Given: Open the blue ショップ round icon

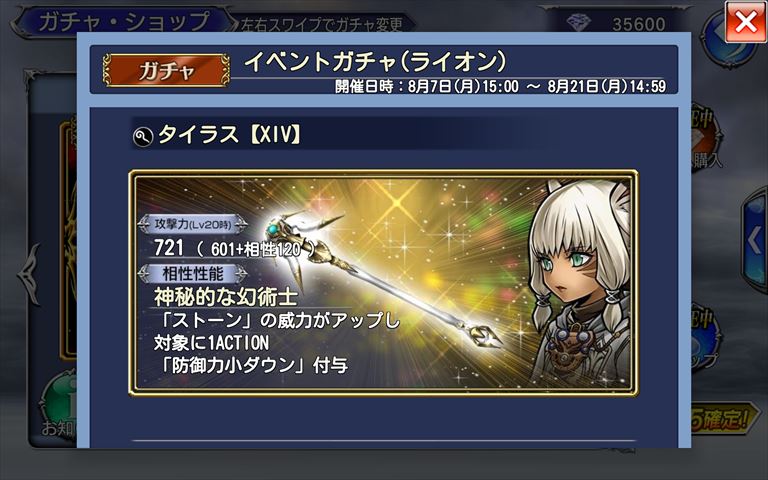Looking at the screenshot, I should [705, 340].
